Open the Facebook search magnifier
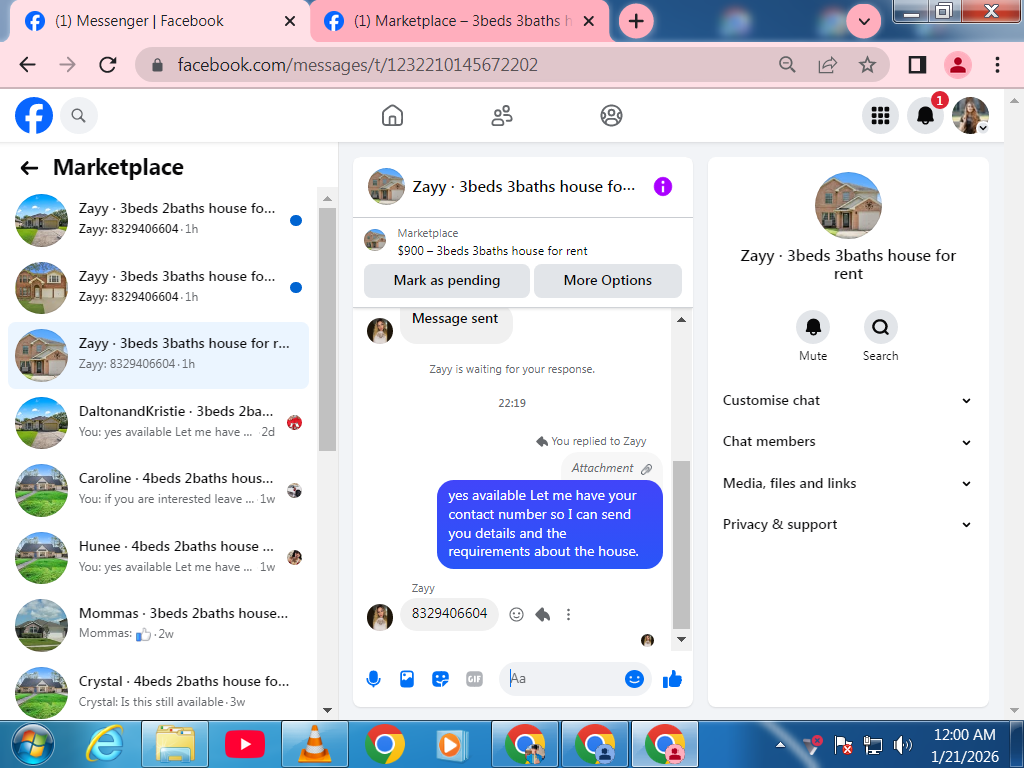 tap(78, 116)
